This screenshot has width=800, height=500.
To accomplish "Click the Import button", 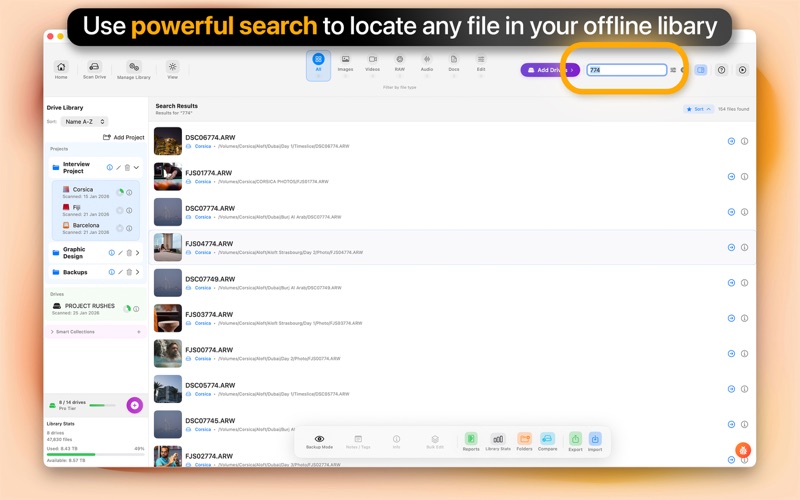I will (x=595, y=442).
